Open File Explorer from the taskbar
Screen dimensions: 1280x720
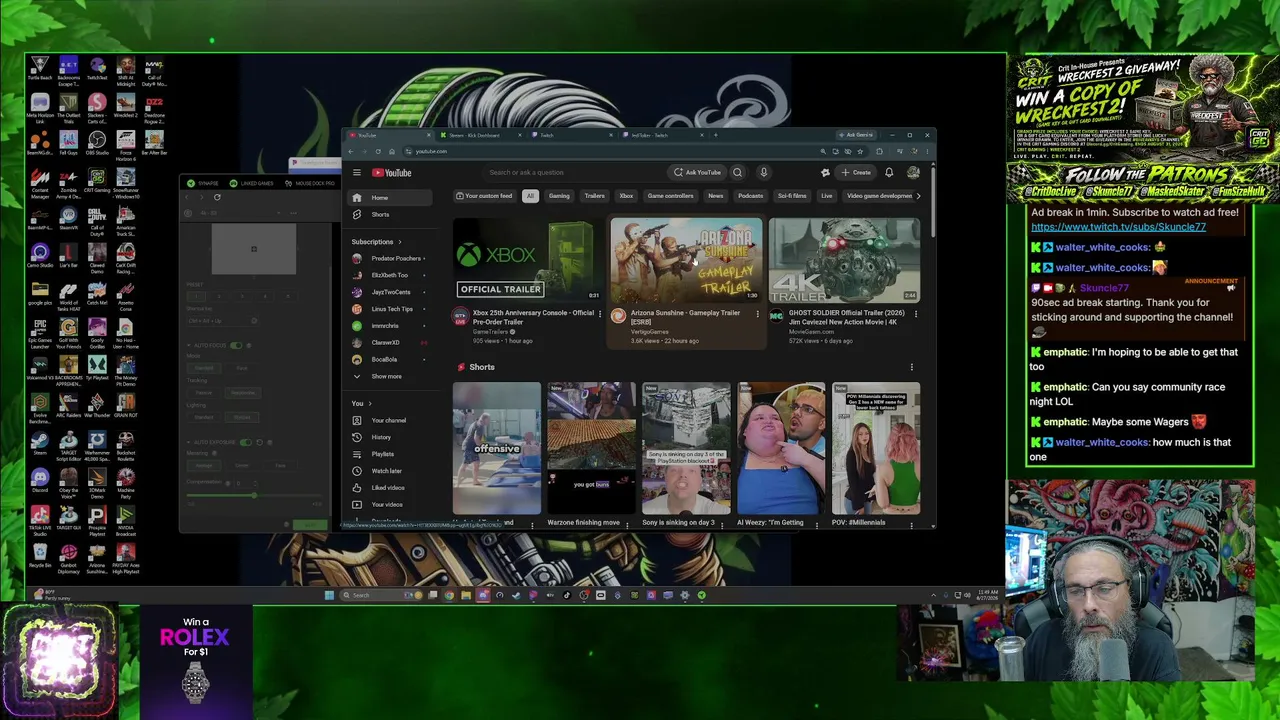pyautogui.click(x=466, y=595)
